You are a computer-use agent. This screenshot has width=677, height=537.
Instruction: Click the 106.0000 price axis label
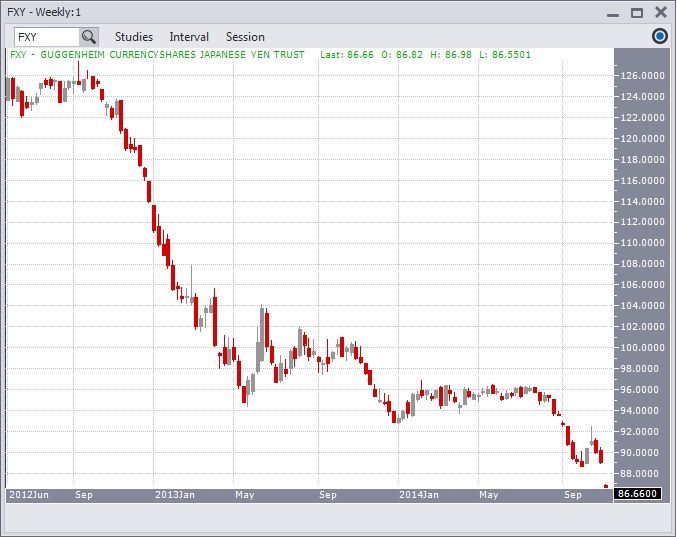(642, 284)
